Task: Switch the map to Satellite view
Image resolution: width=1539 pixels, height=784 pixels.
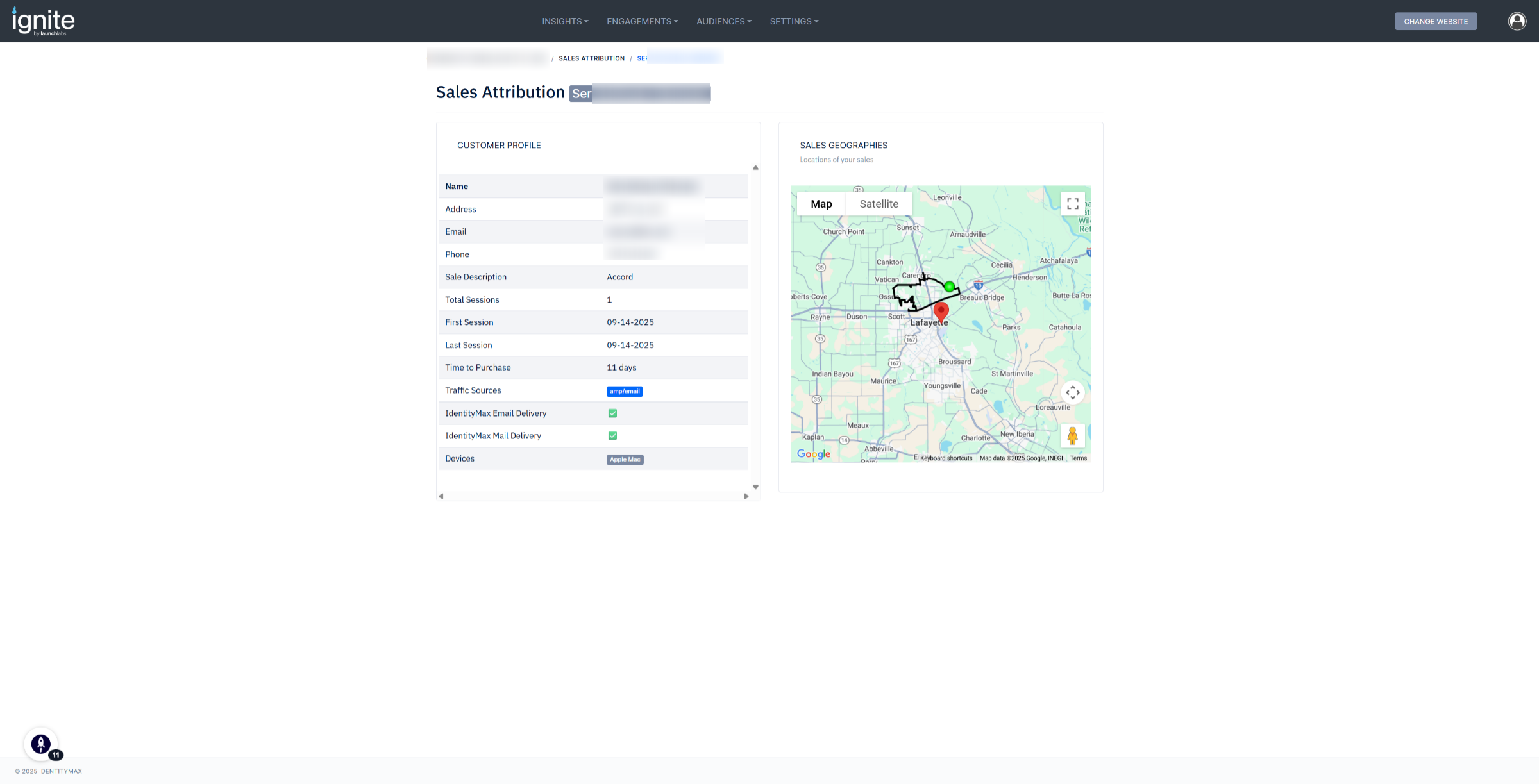Action: pos(879,204)
